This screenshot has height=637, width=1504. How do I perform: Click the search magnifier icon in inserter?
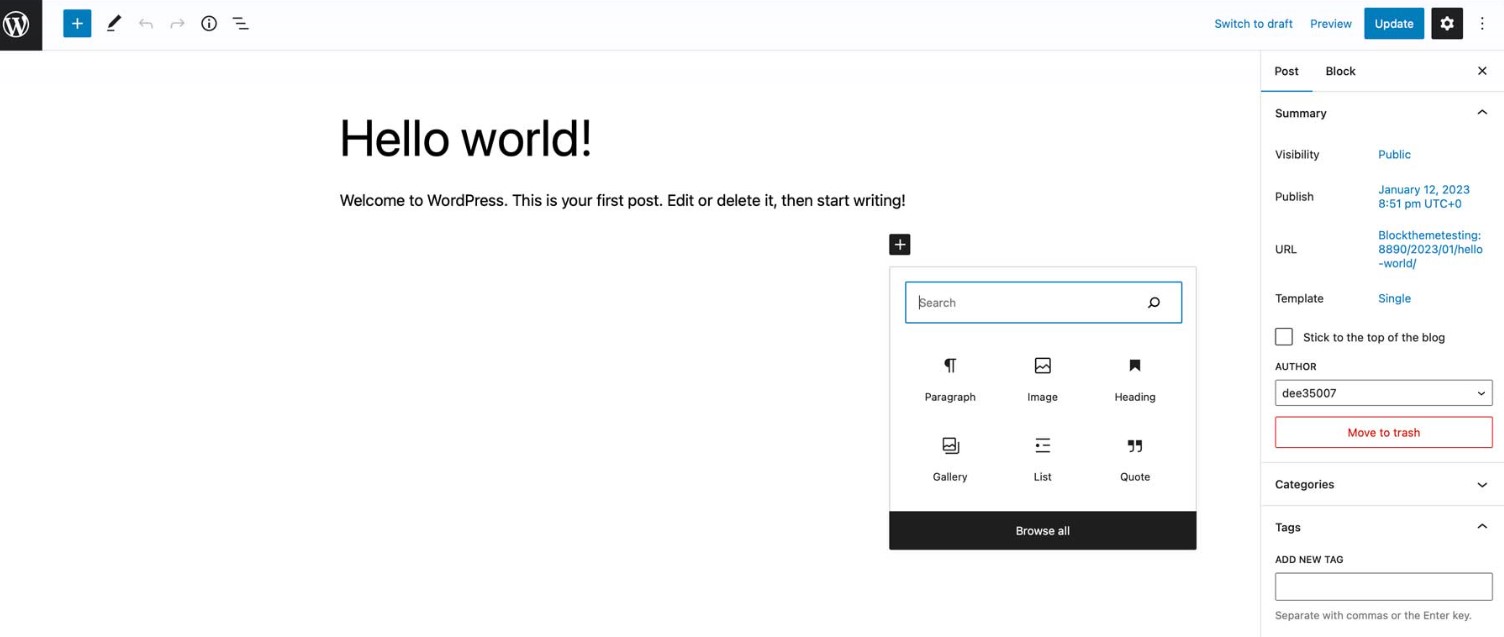coord(1154,303)
